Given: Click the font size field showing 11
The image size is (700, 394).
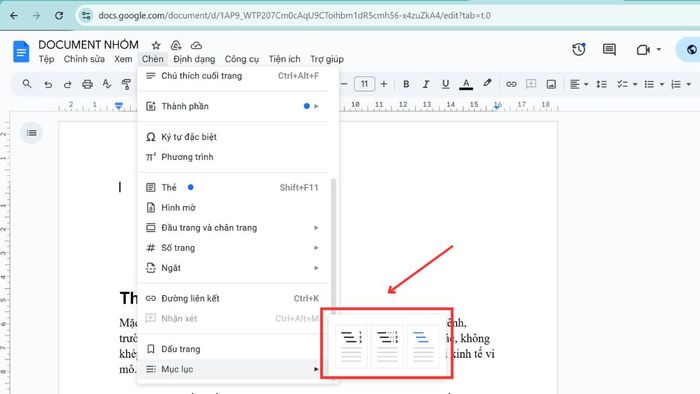Looking at the screenshot, I should coord(364,84).
